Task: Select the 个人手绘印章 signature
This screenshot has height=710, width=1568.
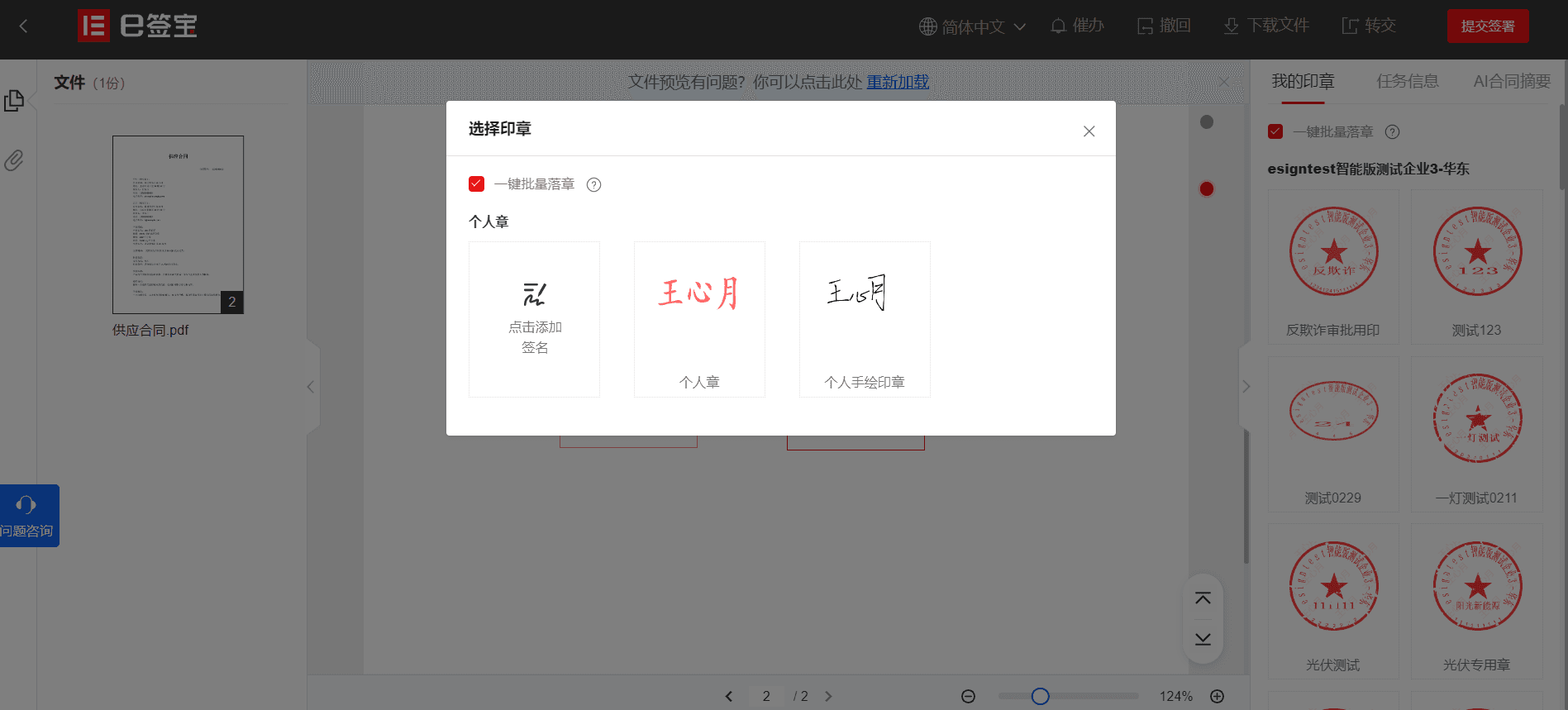Action: 865,319
